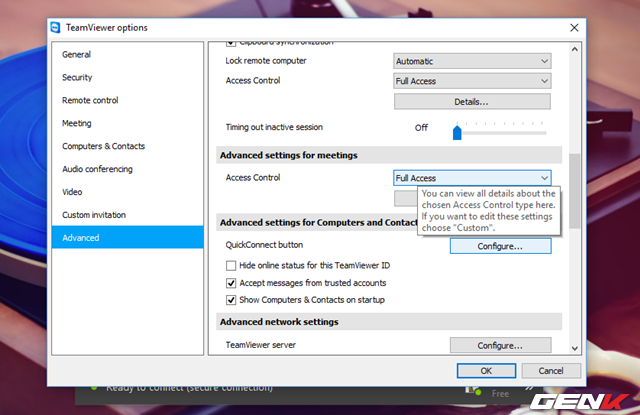Configure the QuickConnect button
The height and width of the screenshot is (415, 640).
click(500, 246)
